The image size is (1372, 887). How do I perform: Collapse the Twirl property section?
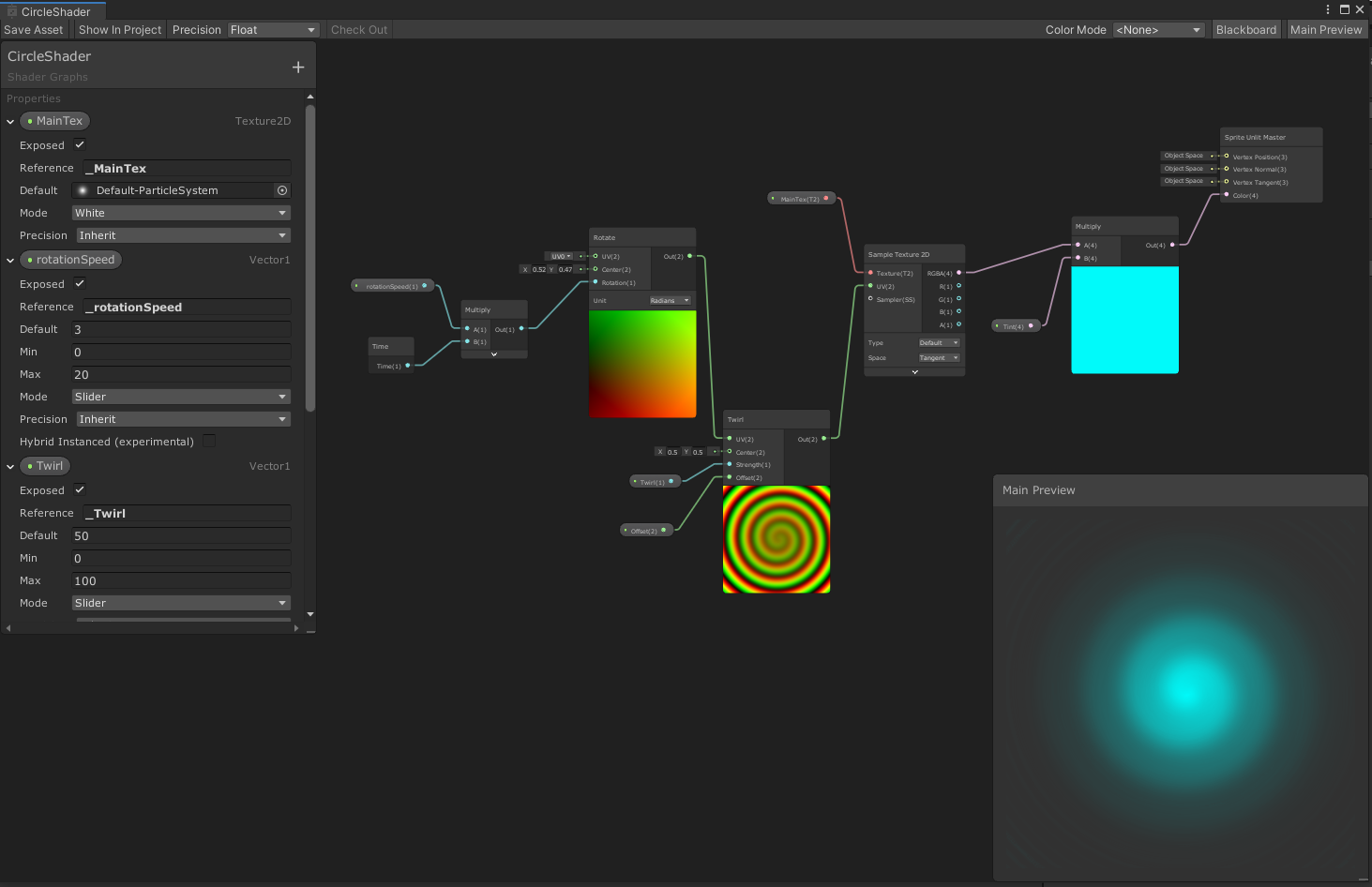click(10, 467)
